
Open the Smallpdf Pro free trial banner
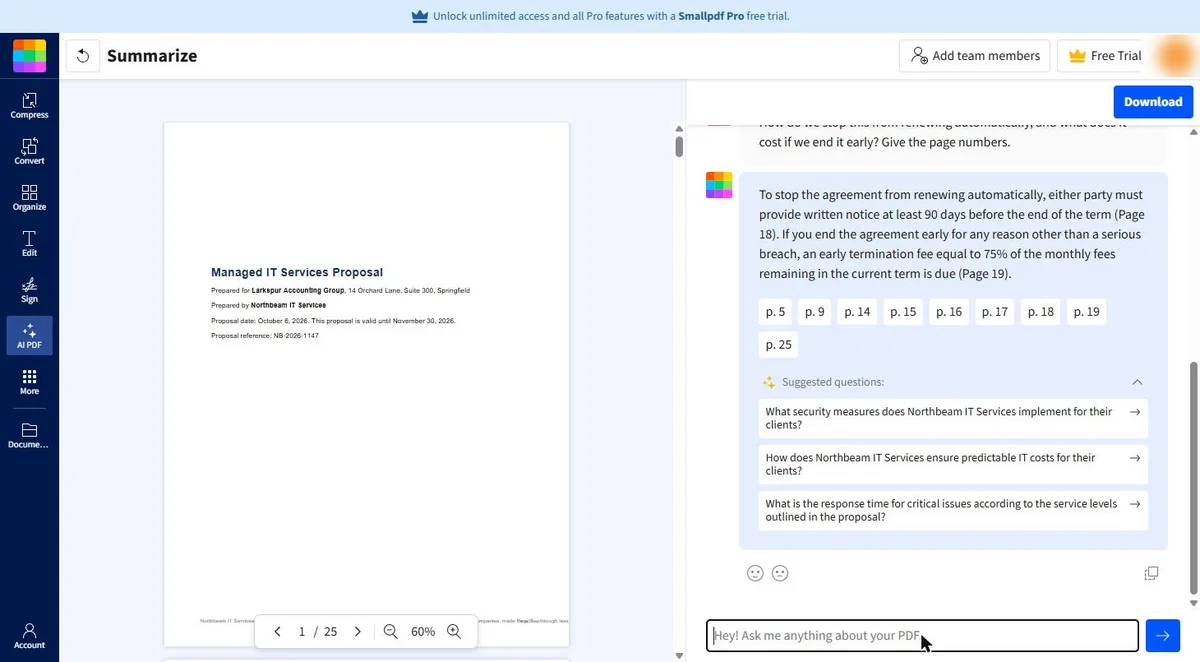tap(600, 16)
